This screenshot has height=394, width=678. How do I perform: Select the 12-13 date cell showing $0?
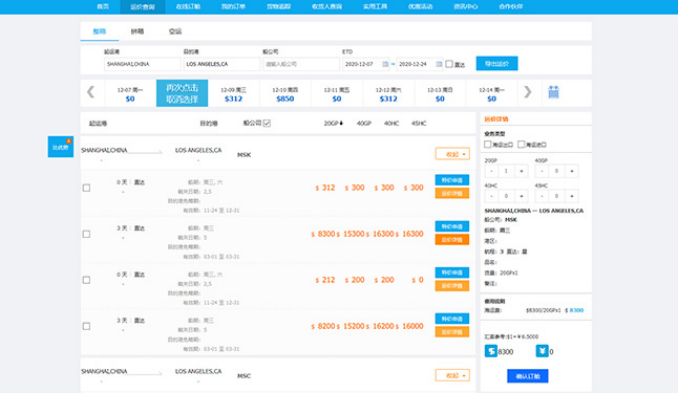(440, 93)
